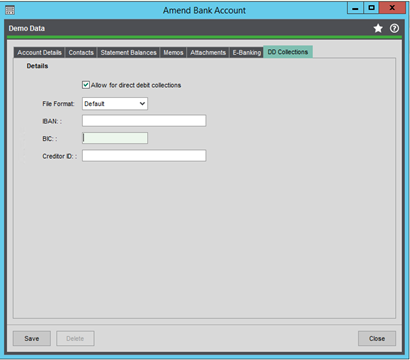Open help via question mark icon

click(x=394, y=28)
